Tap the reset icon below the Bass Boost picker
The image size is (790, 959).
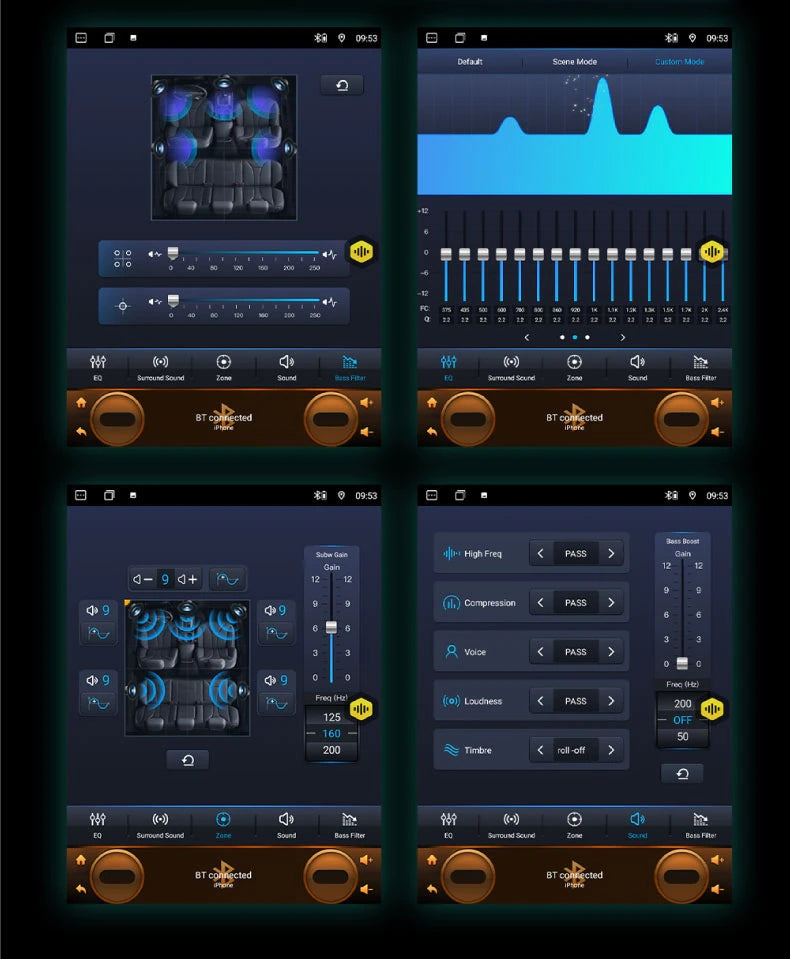pyautogui.click(x=682, y=773)
